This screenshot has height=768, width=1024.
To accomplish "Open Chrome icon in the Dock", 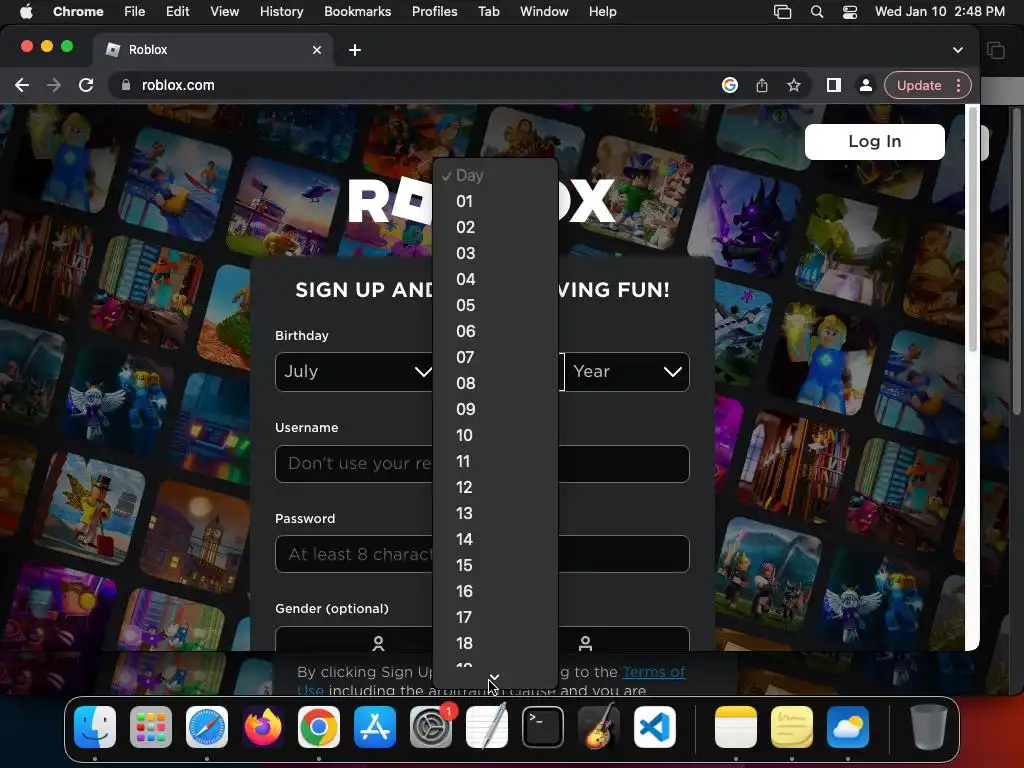I will pos(319,727).
